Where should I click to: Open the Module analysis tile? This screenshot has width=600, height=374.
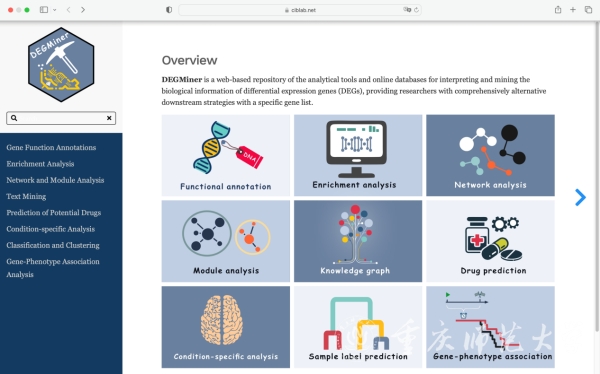coord(225,241)
